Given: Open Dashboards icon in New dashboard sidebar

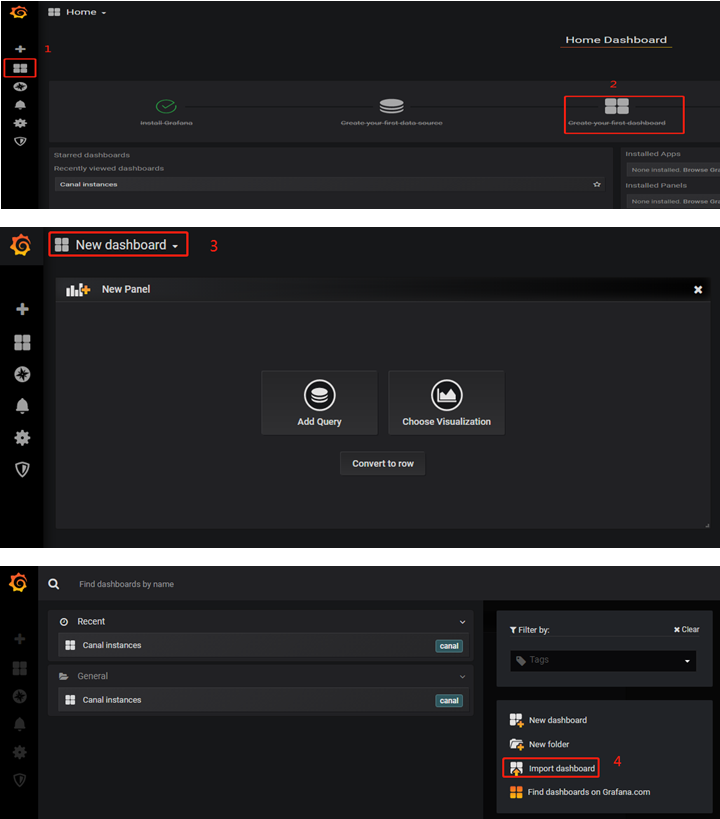Looking at the screenshot, I should 22,343.
